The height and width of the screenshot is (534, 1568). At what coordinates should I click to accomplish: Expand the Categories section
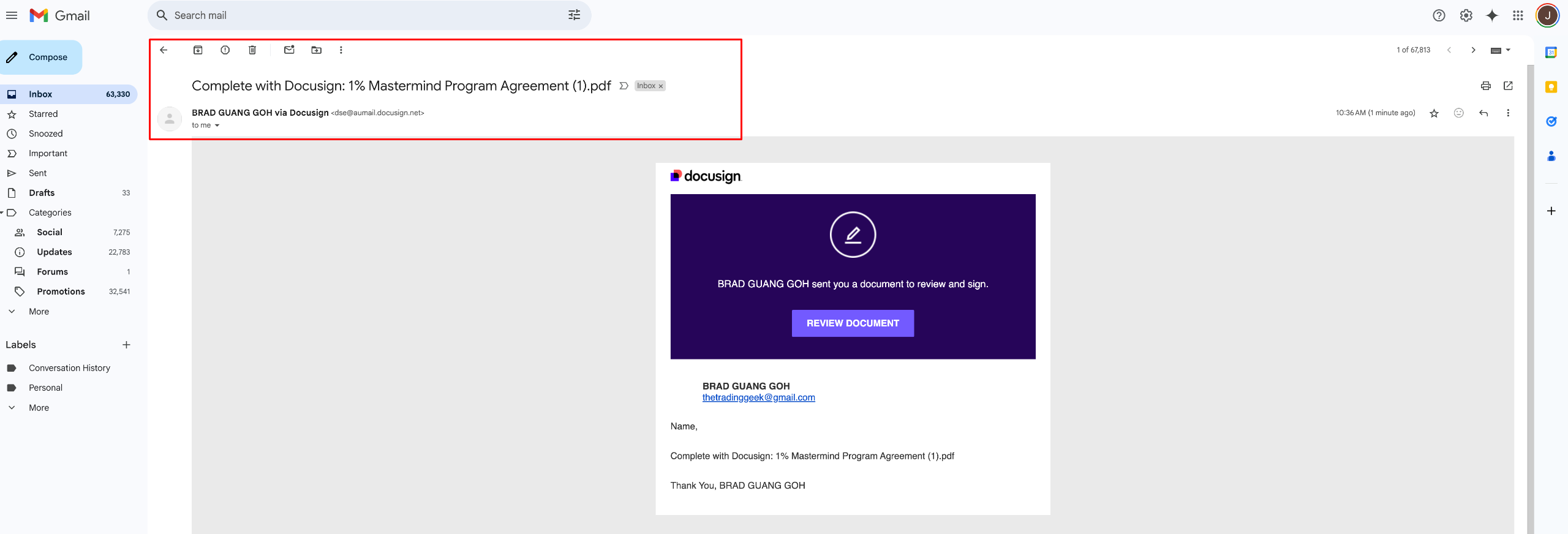tap(2, 212)
